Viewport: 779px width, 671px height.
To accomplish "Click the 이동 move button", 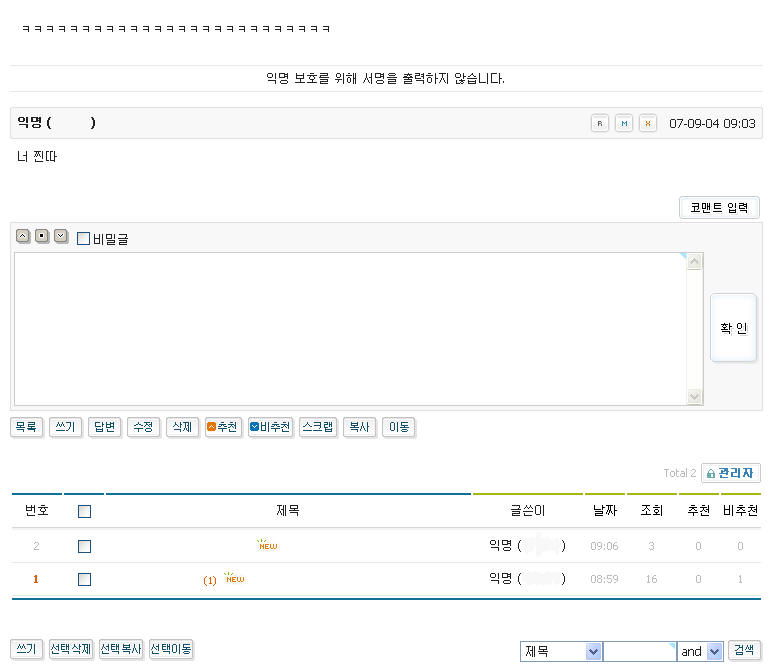I will (x=398, y=427).
